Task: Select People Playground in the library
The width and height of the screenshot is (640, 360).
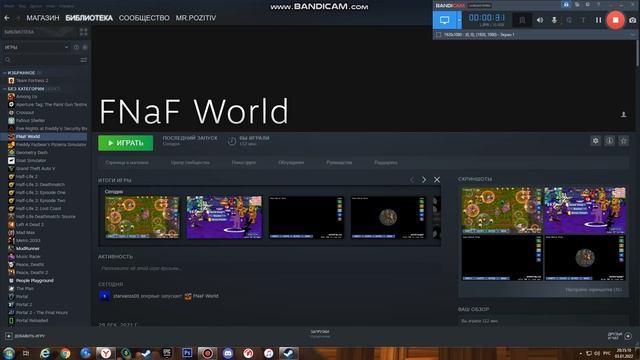Action: pos(35,280)
